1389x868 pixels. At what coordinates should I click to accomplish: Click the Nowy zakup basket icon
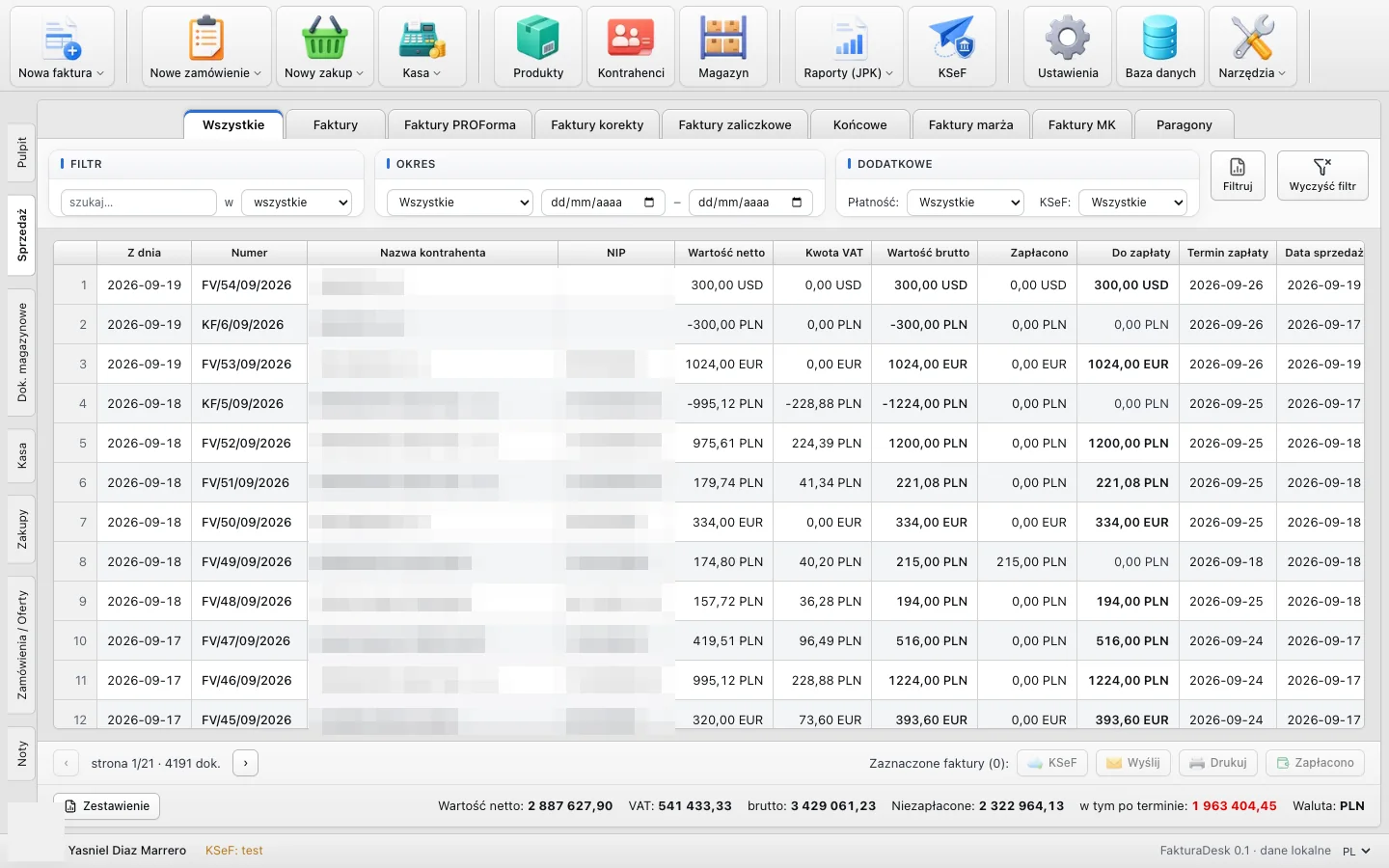tap(325, 46)
